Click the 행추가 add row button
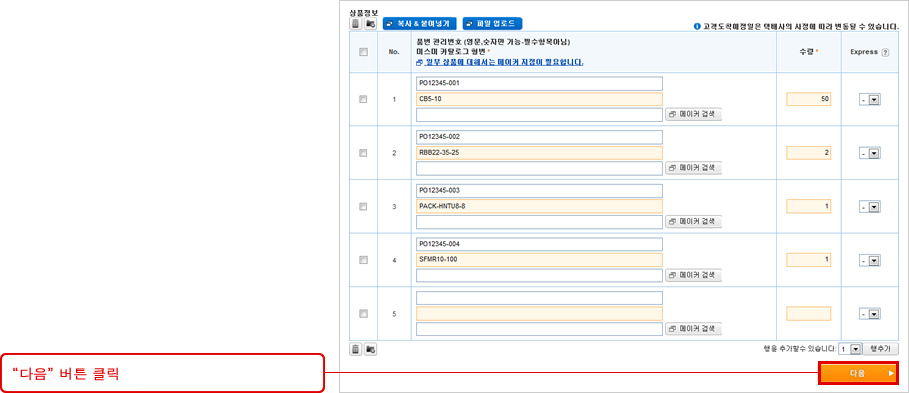The image size is (909, 393). point(881,349)
